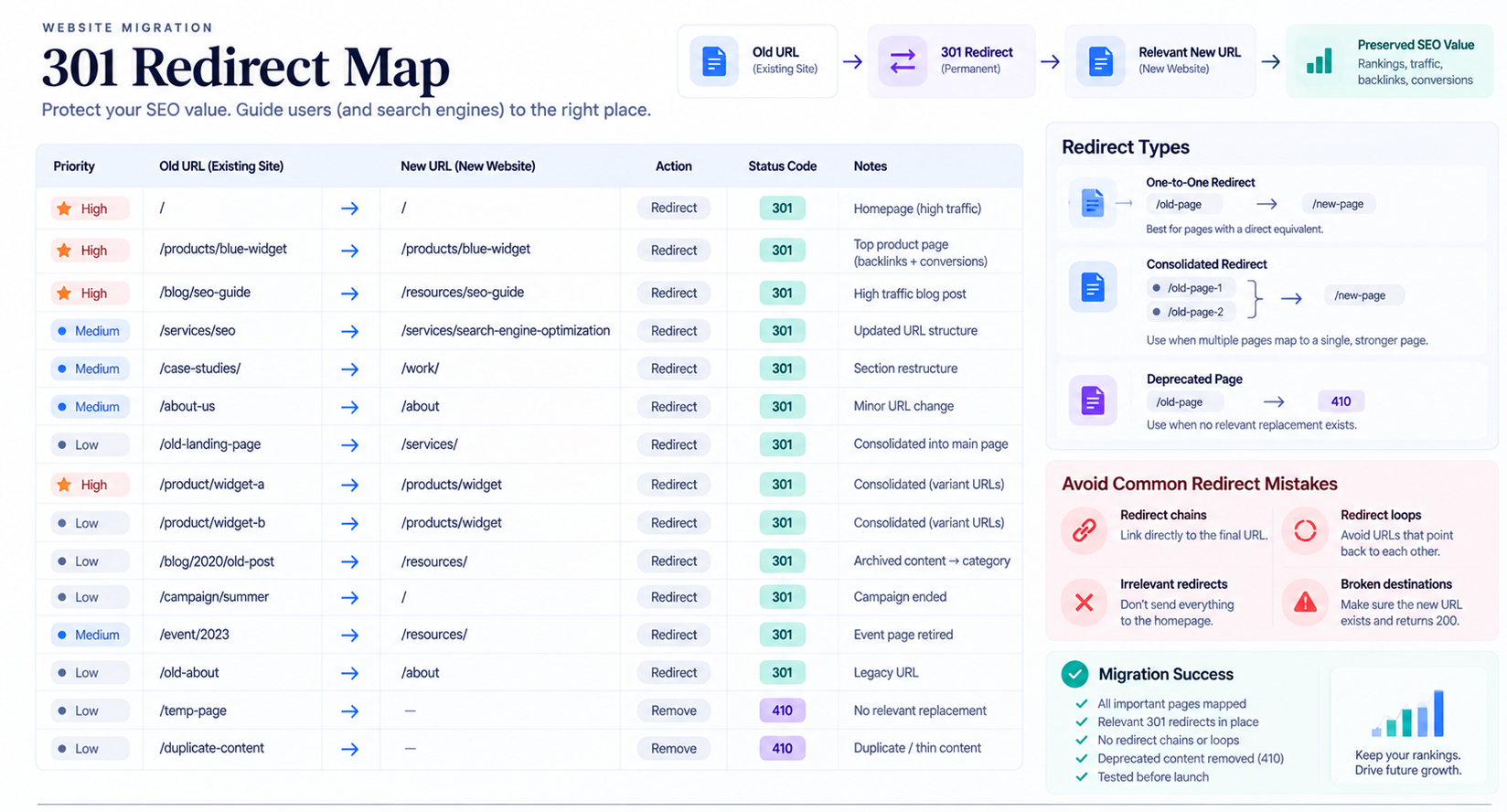Click the Preserved SEO Value bar chart icon
The width and height of the screenshot is (1507, 812).
click(x=1319, y=61)
